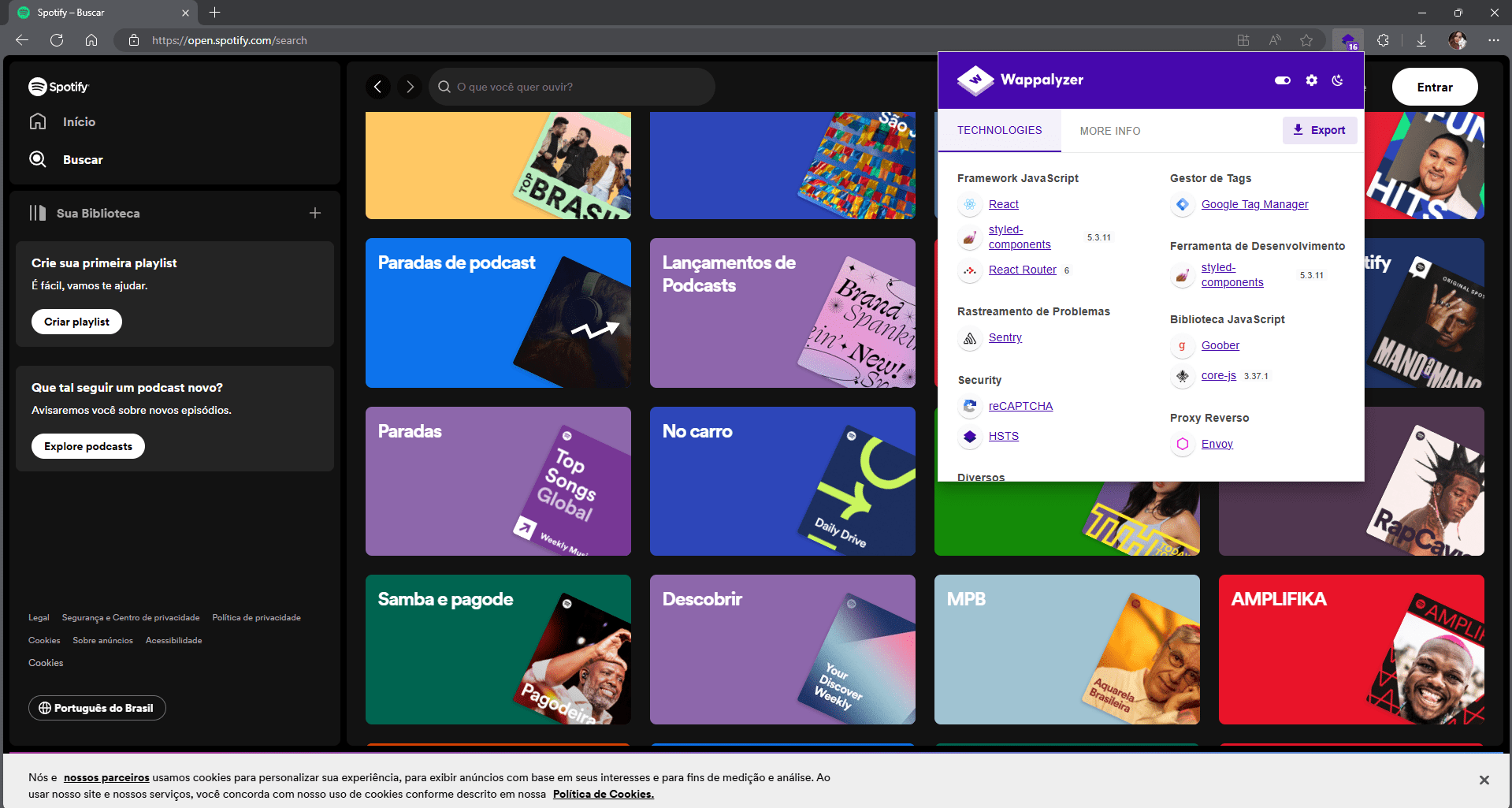This screenshot has height=808, width=1512.
Task: Click the core-js icon
Action: 1183,376
